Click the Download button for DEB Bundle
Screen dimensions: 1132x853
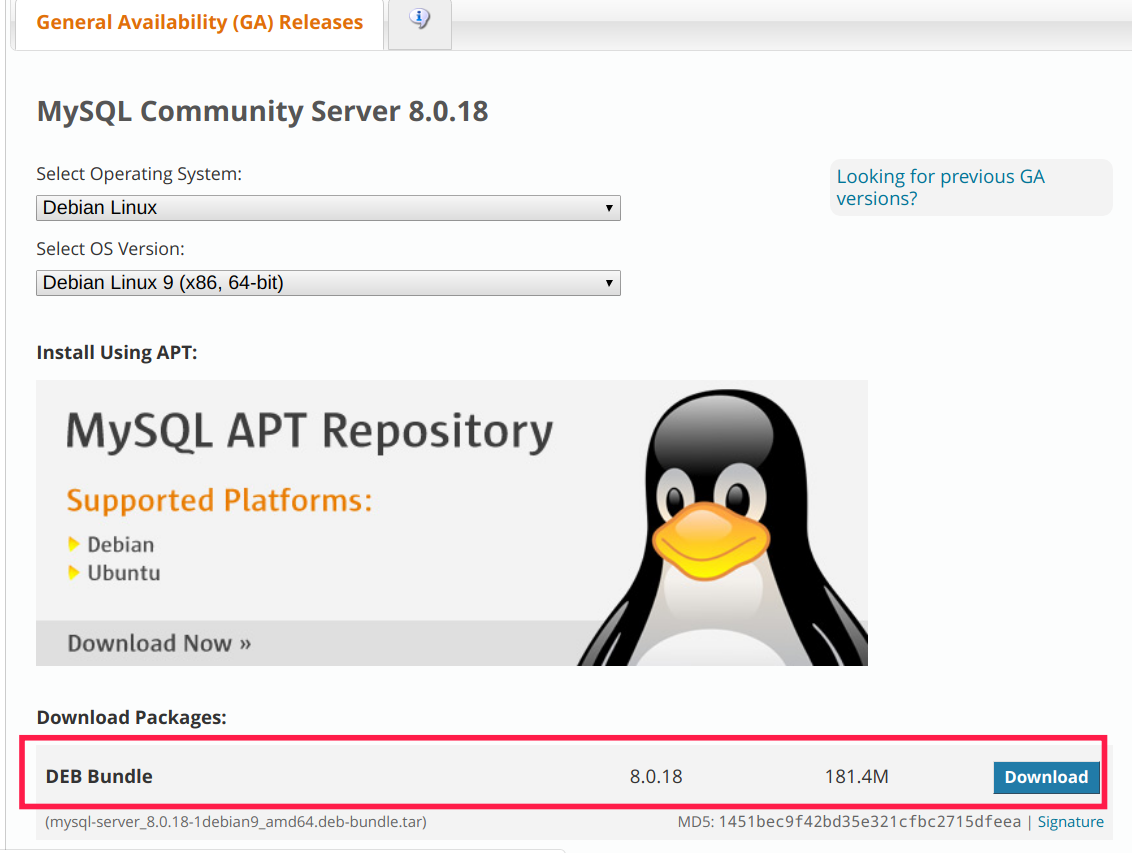(x=1046, y=777)
